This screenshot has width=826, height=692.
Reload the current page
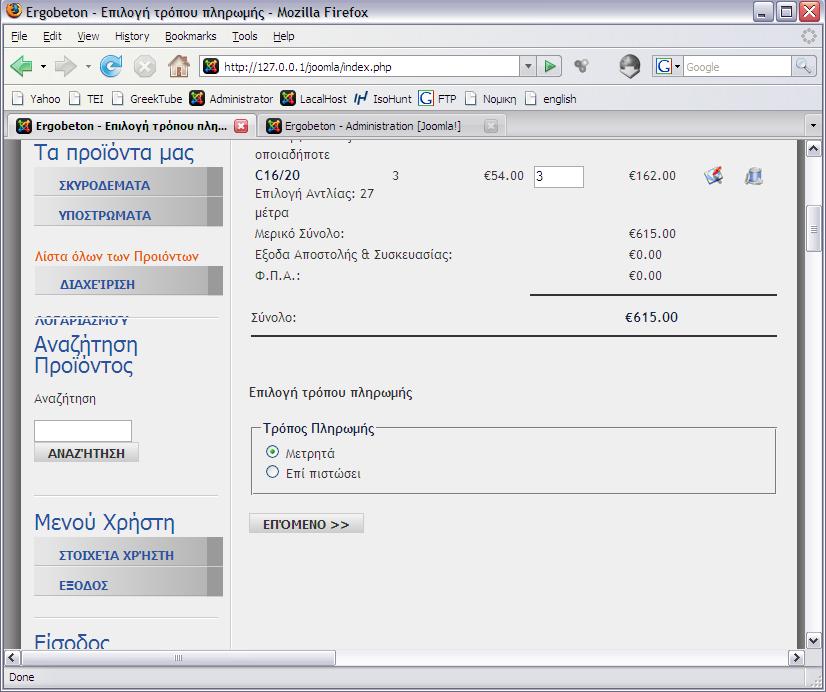click(x=111, y=67)
